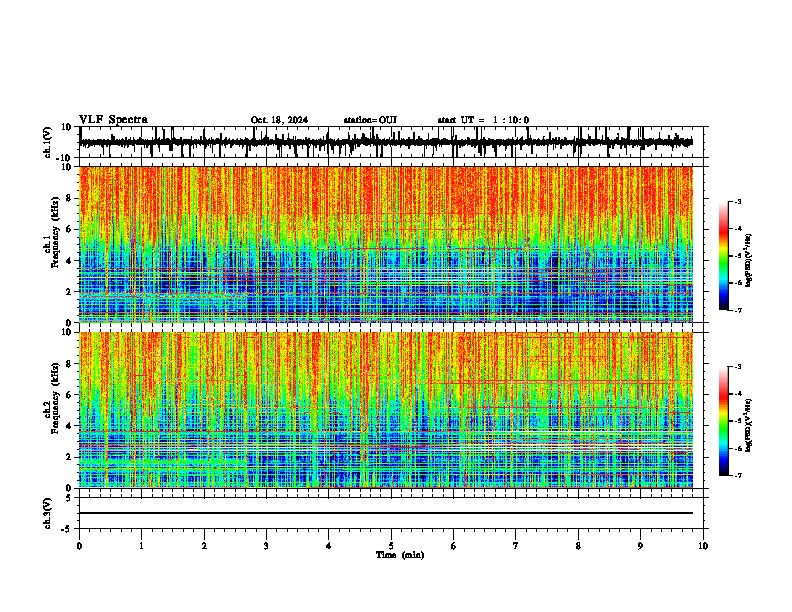Click time axis tick label "4"

(x=328, y=546)
